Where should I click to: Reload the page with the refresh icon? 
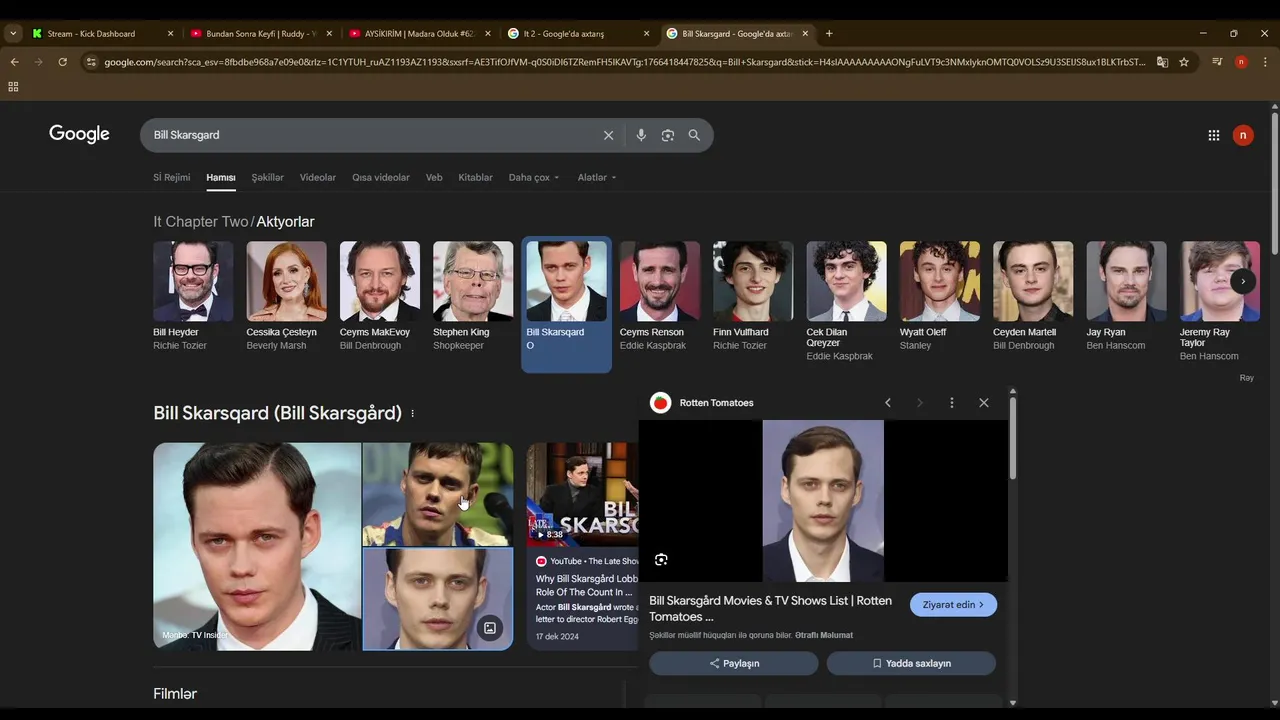point(62,62)
